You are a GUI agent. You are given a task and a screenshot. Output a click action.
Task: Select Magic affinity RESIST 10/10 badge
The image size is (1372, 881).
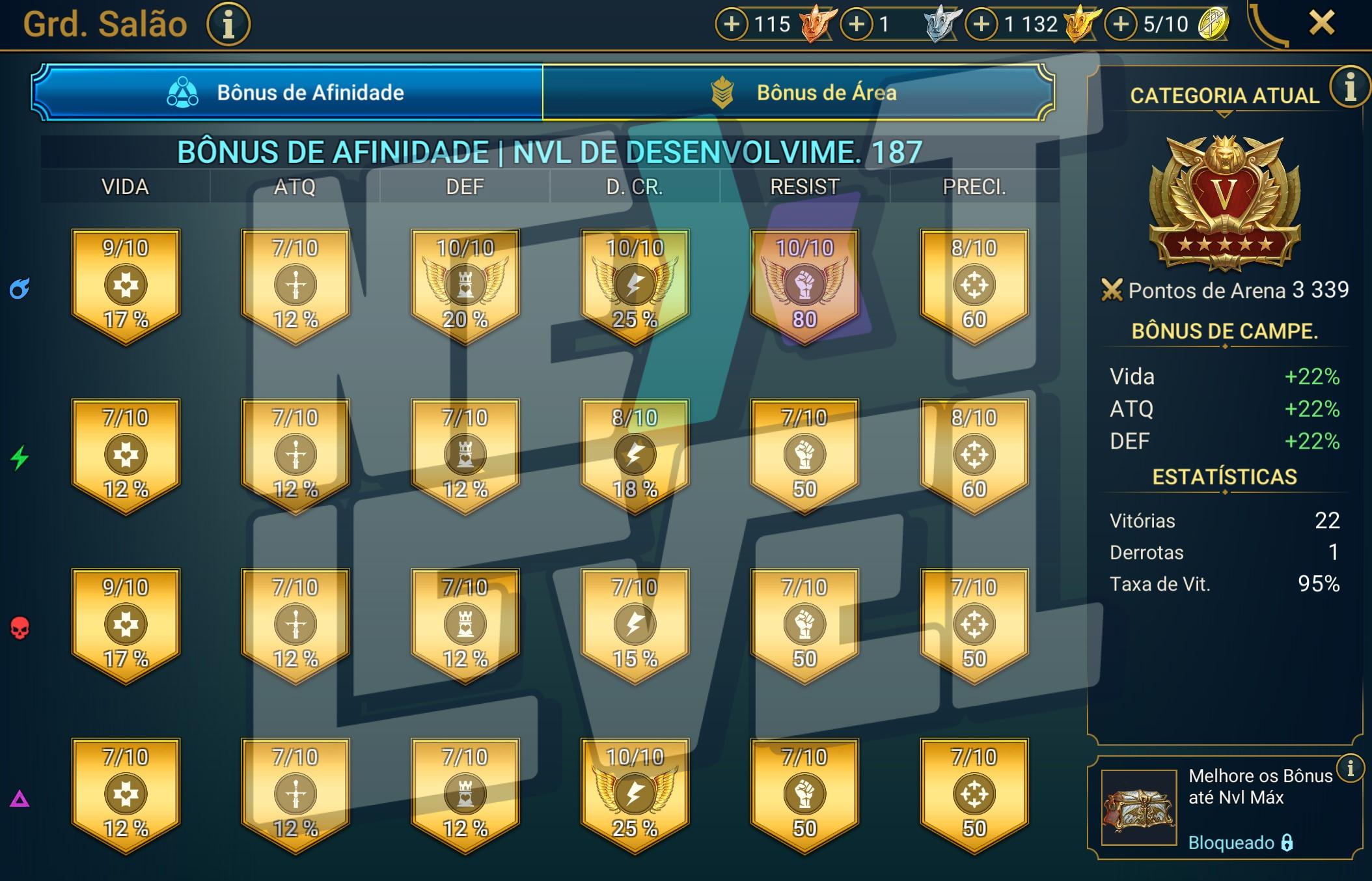pyautogui.click(x=804, y=286)
